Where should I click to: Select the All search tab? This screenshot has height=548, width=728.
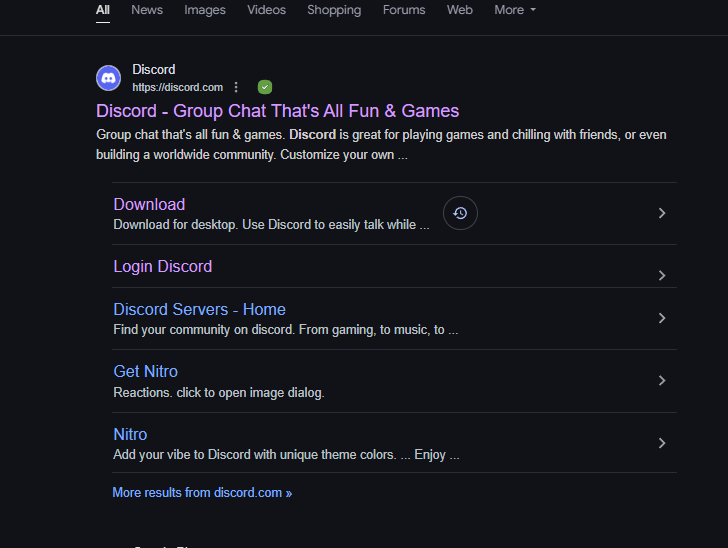(x=103, y=10)
